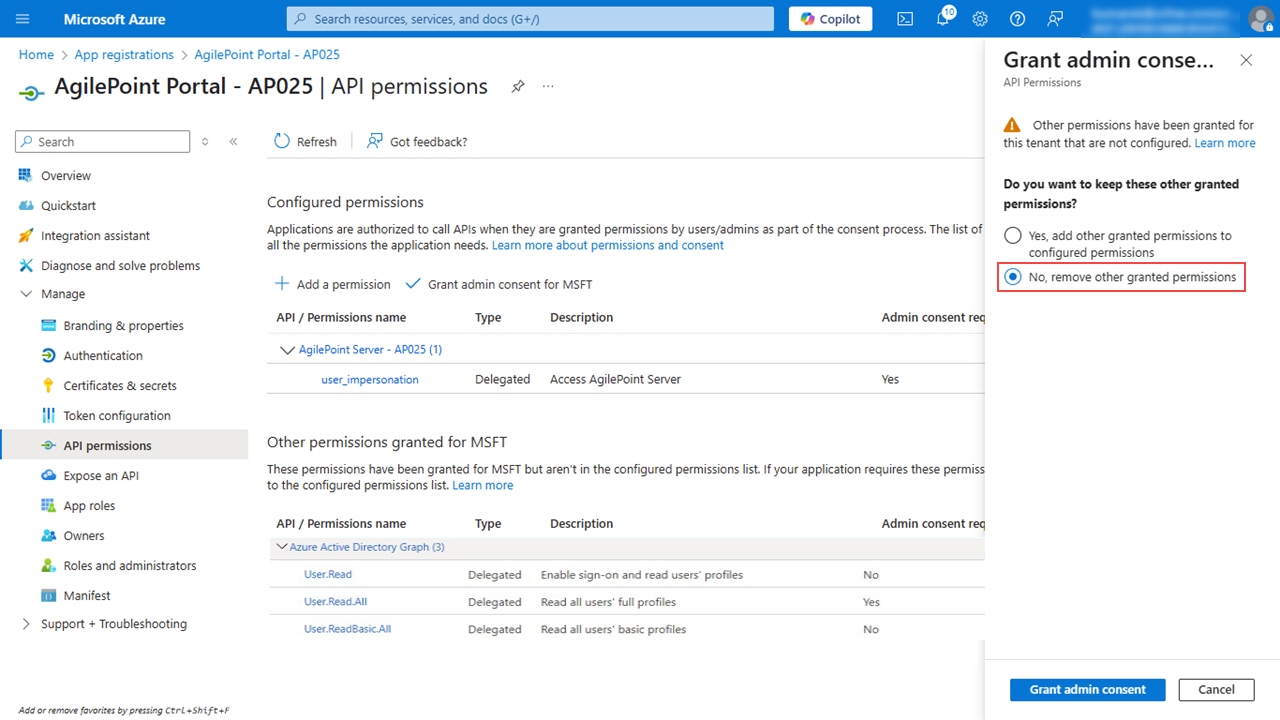
Task: Click the Refresh toolbar icon
Action: click(x=282, y=141)
